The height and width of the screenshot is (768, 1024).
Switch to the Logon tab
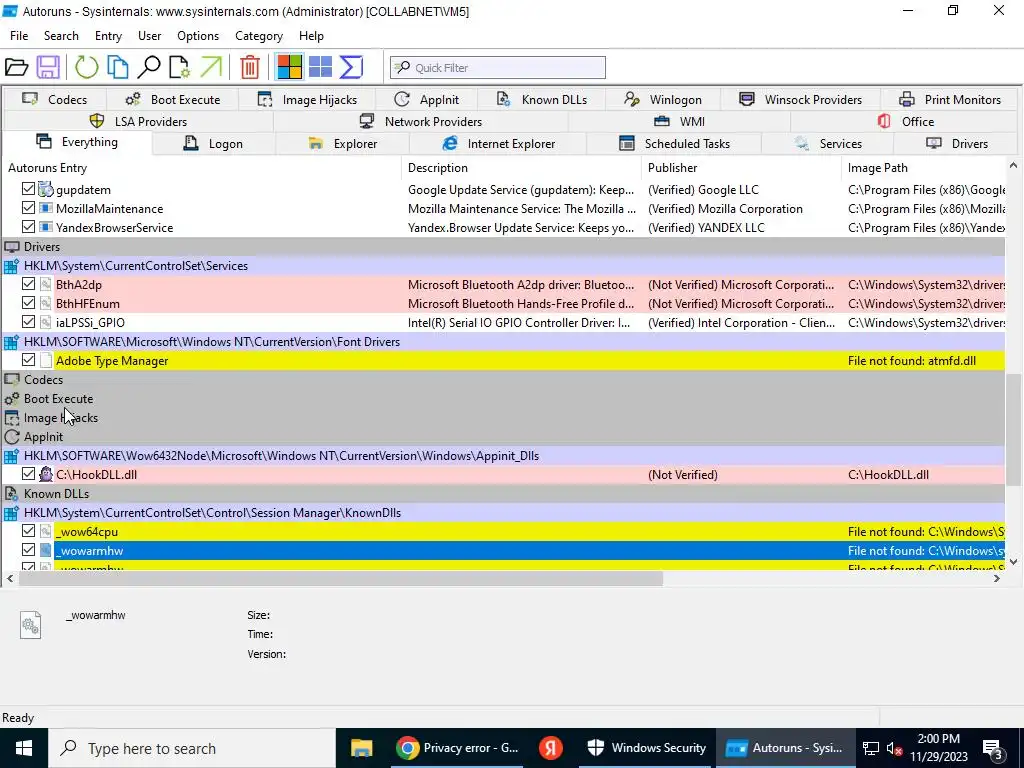[214, 144]
